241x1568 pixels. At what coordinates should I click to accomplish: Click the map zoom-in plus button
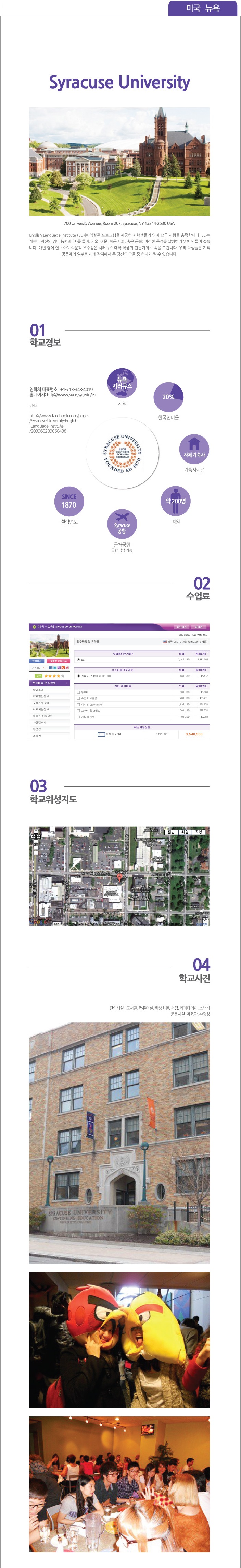(36, 848)
